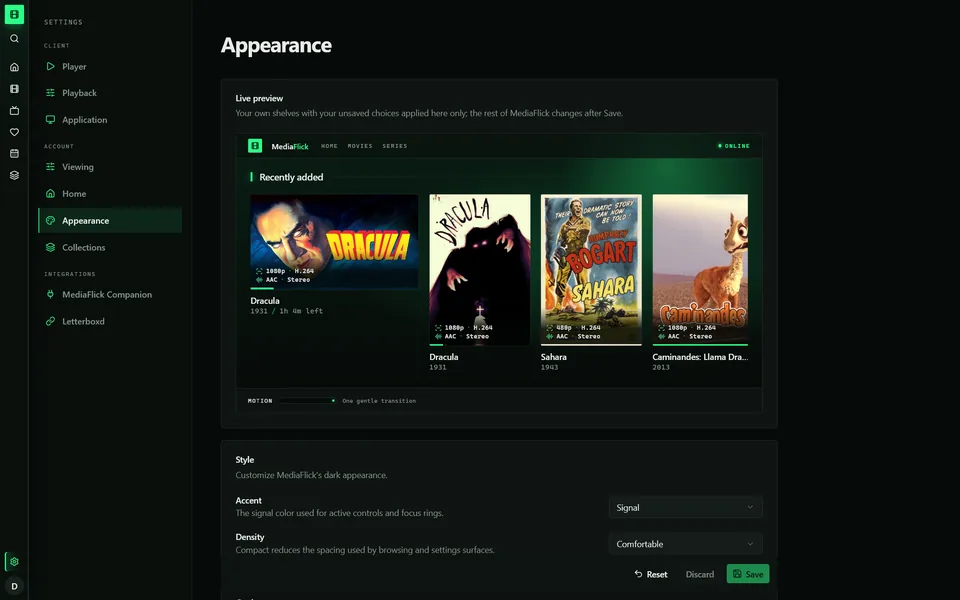Click the "Accent" setting label
This screenshot has width=960, height=600.
point(249,500)
